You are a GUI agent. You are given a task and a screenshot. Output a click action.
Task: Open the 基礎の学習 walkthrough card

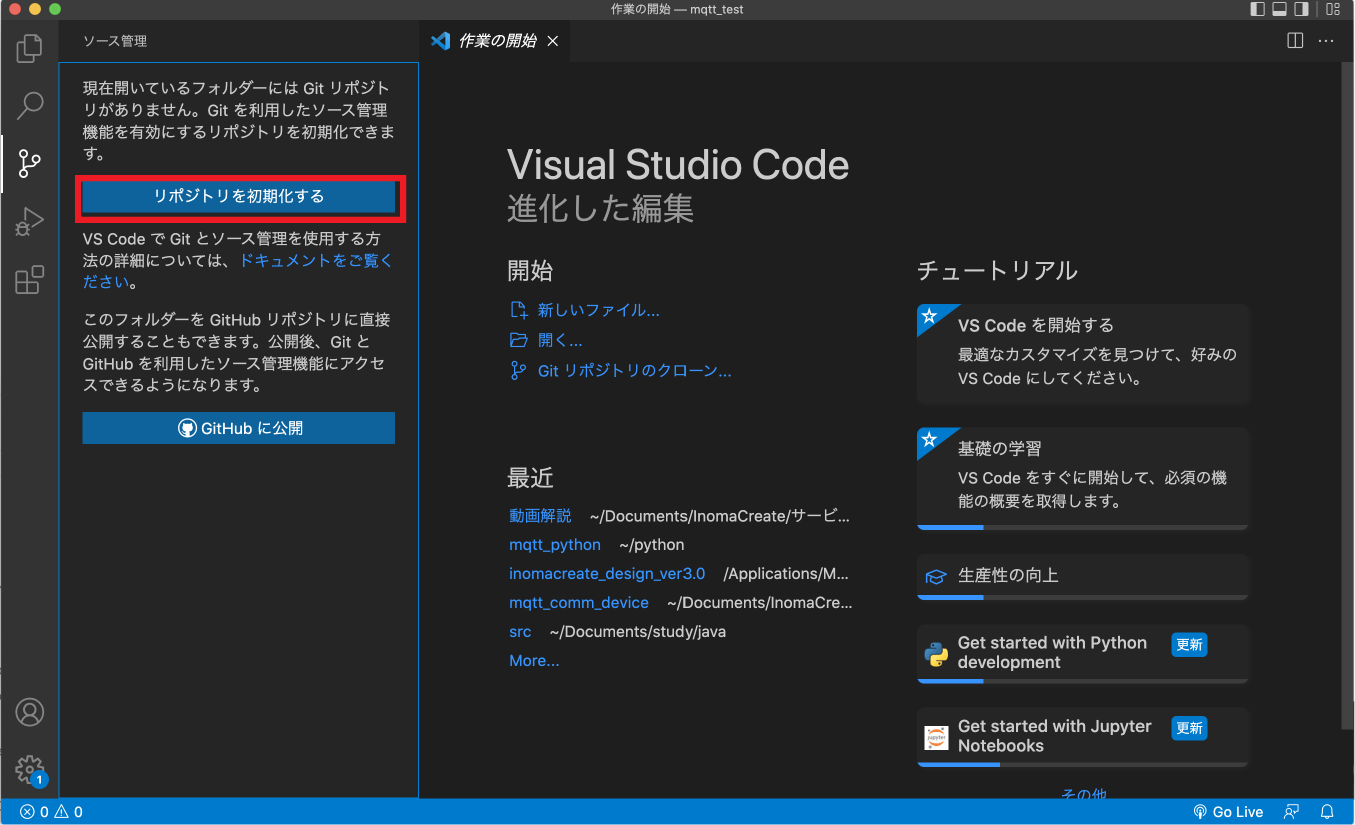click(x=1083, y=478)
